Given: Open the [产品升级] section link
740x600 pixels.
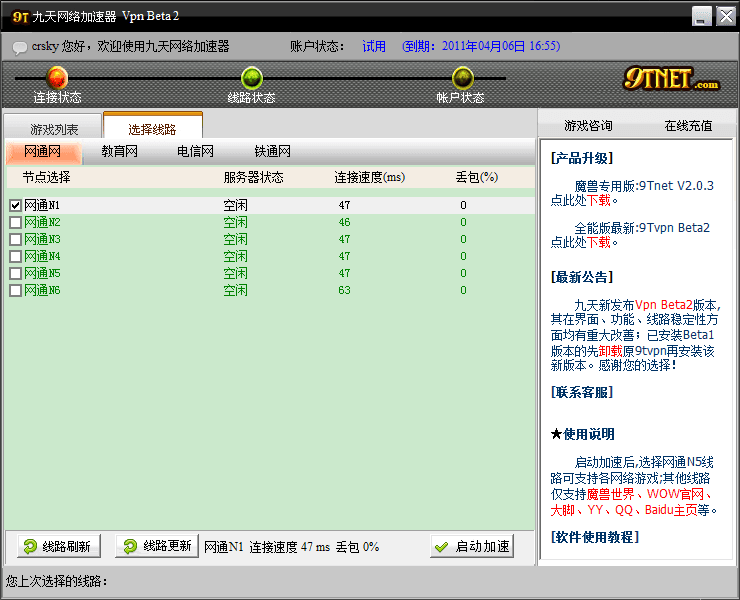Looking at the screenshot, I should pyautogui.click(x=582, y=158).
